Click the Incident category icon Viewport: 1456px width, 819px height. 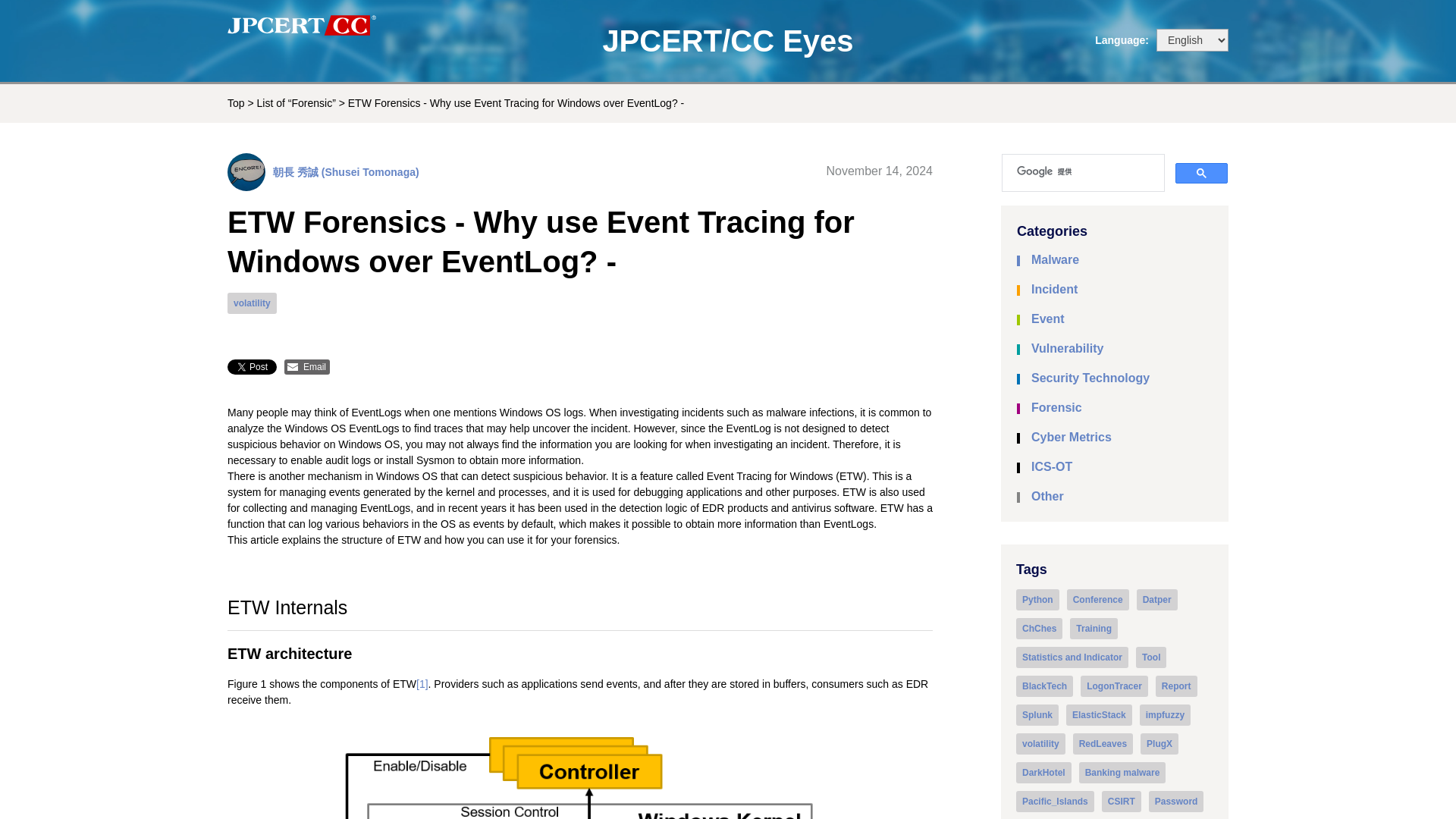coord(1019,290)
